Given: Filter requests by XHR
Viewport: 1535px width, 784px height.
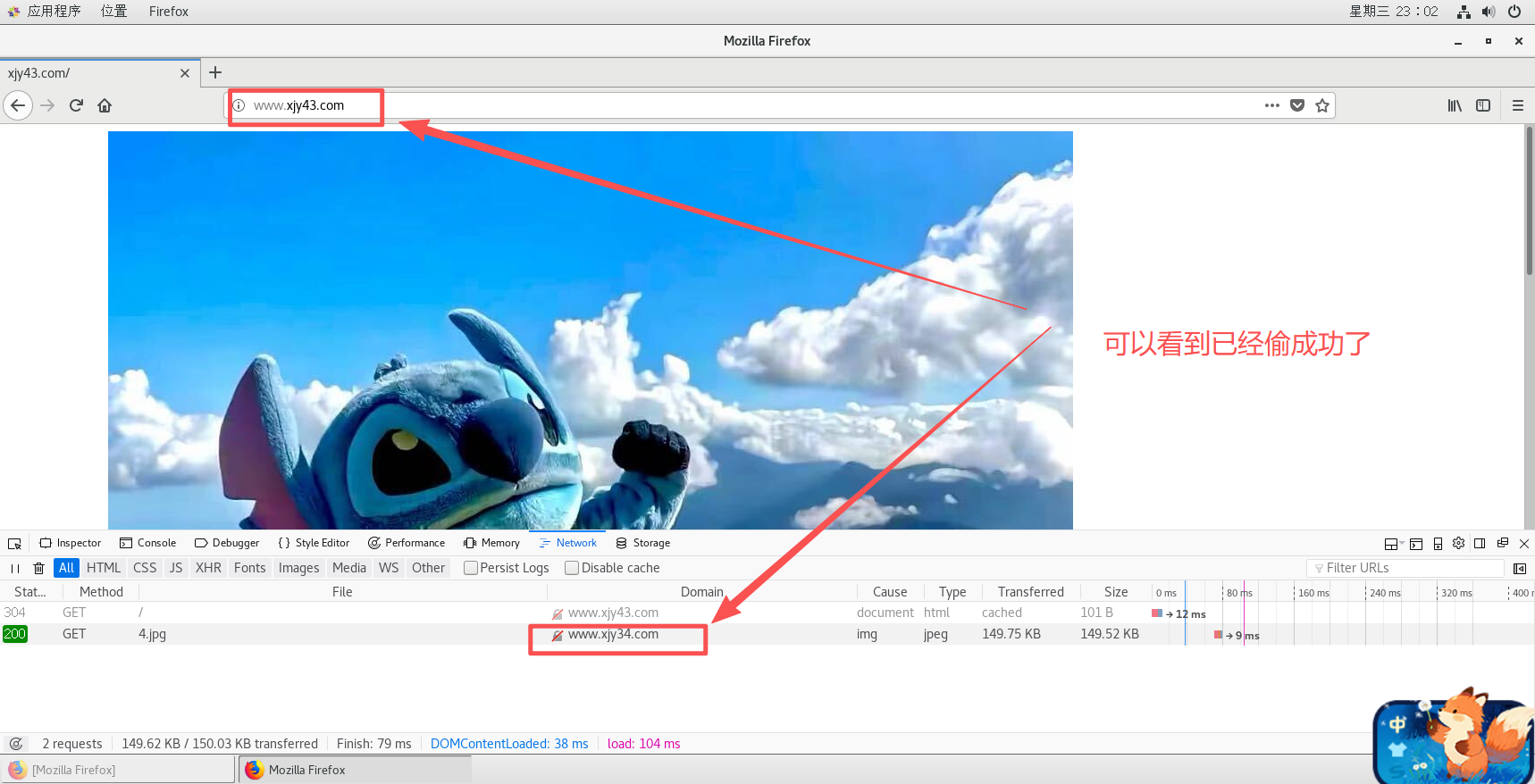Looking at the screenshot, I should (208, 568).
